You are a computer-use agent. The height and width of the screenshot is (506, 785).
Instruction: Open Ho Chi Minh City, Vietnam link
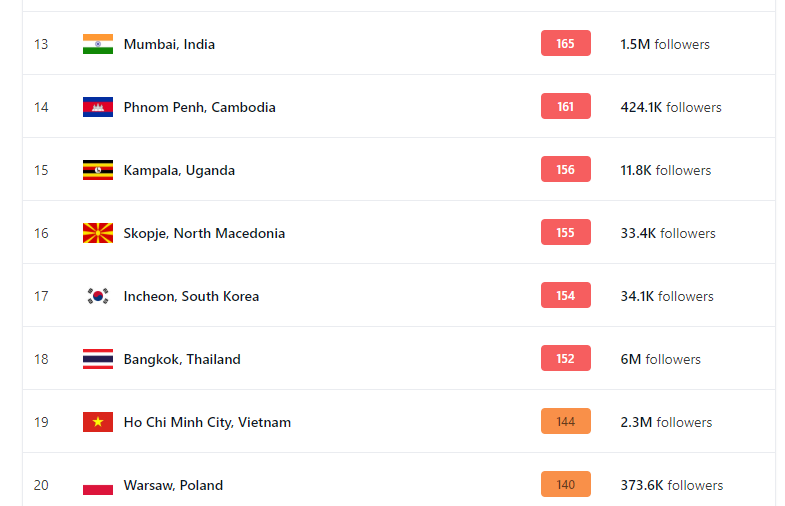click(x=207, y=423)
